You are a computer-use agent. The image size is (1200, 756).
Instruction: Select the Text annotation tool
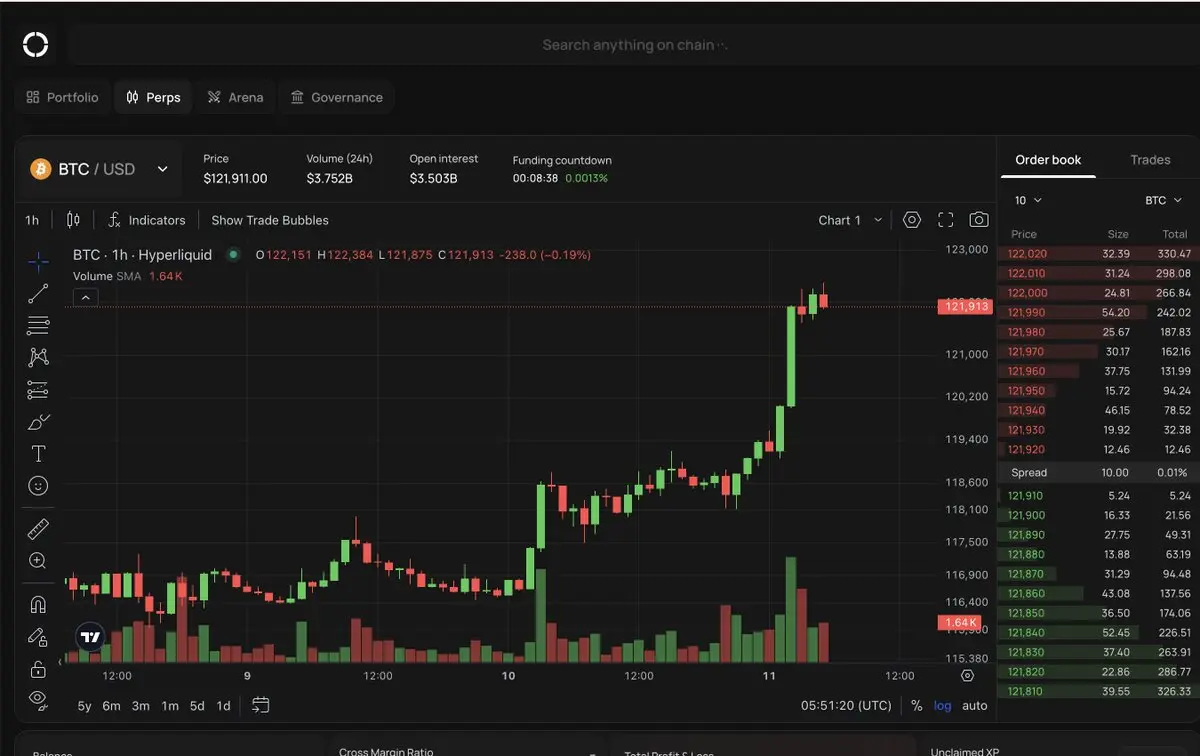point(38,454)
